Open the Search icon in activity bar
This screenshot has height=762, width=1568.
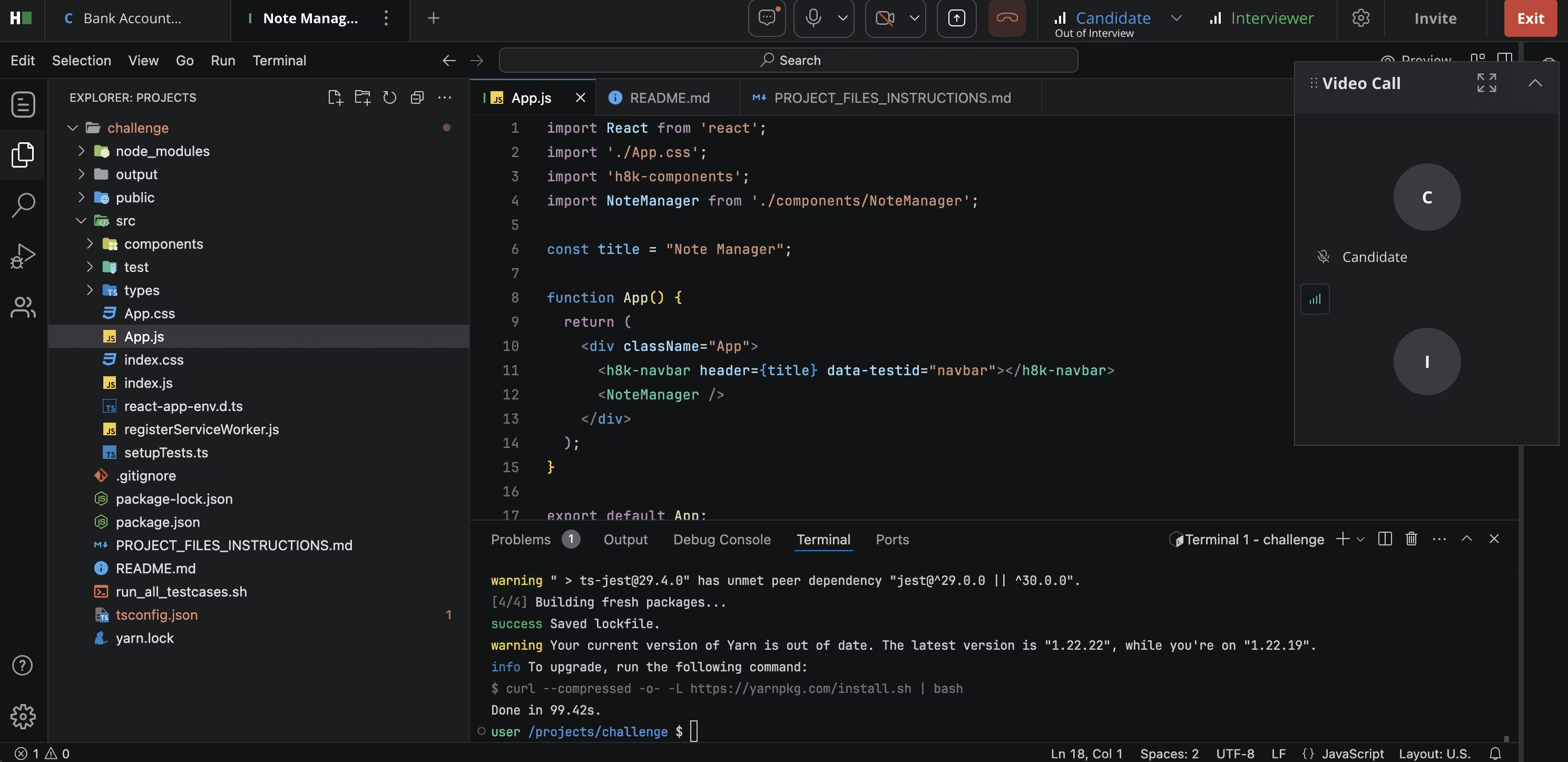pos(23,204)
